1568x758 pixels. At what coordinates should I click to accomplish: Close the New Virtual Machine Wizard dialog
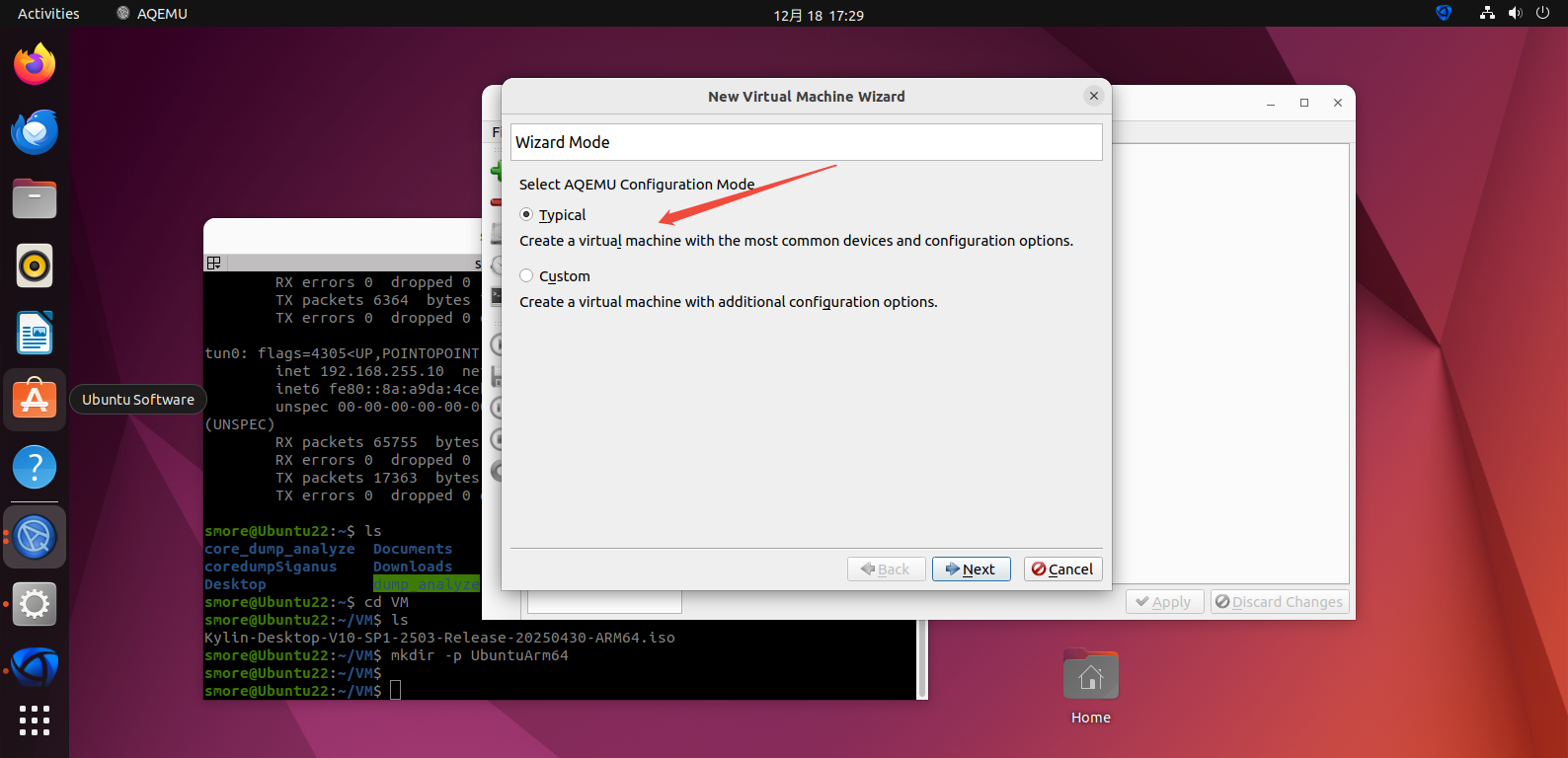tap(1093, 96)
